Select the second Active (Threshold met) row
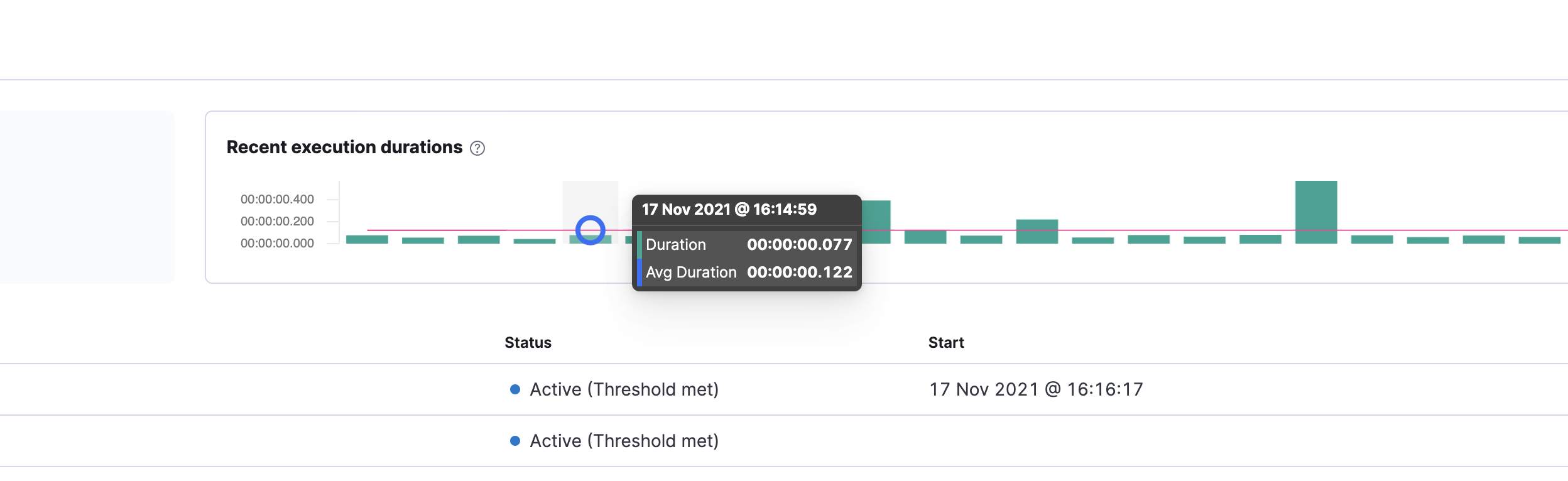Viewport: 1568px width, 481px height. (x=624, y=441)
